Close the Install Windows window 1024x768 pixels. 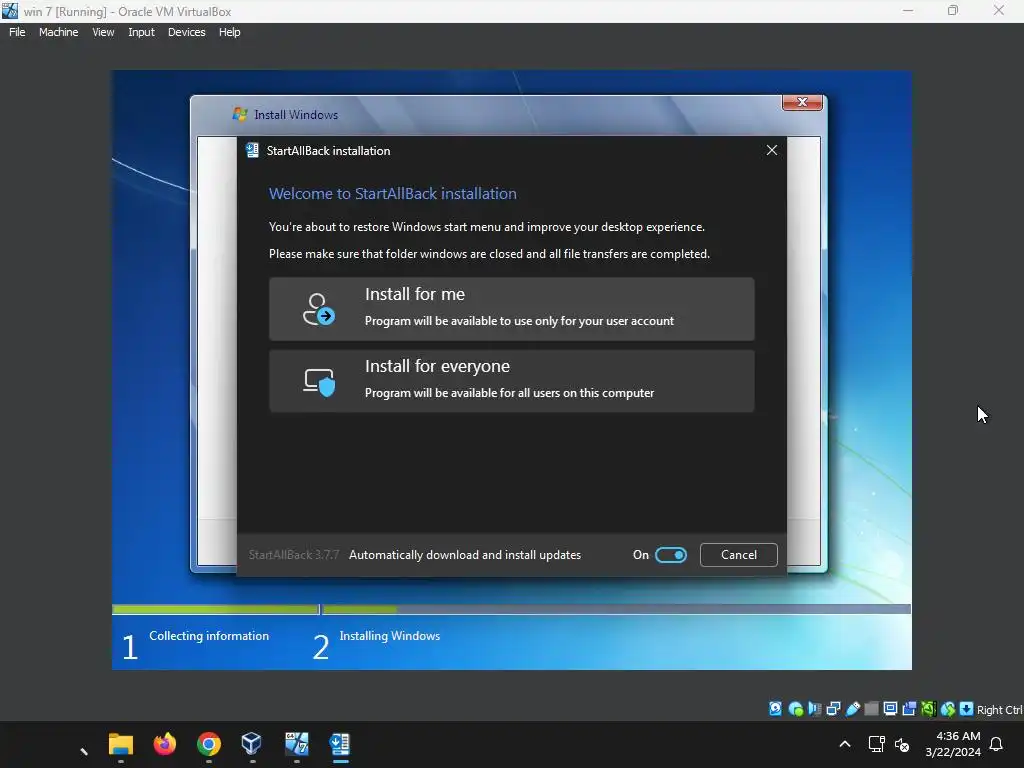point(802,103)
